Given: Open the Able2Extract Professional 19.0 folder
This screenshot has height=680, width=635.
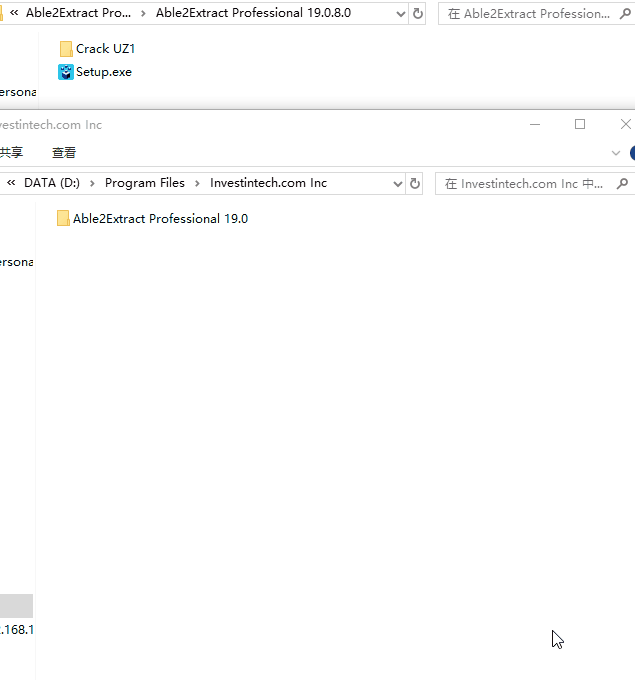Looking at the screenshot, I should coord(159,219).
